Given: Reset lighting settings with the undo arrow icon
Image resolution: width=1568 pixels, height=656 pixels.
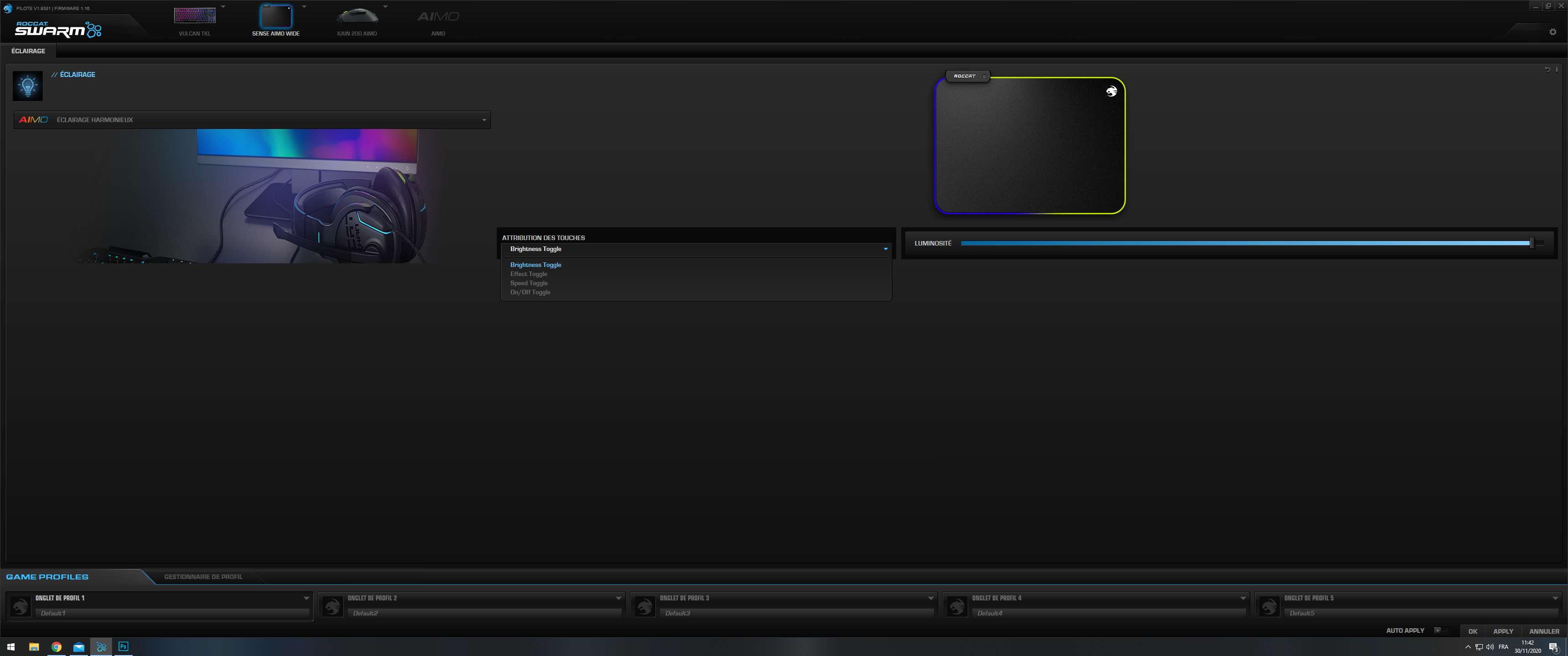Looking at the screenshot, I should [1547, 69].
